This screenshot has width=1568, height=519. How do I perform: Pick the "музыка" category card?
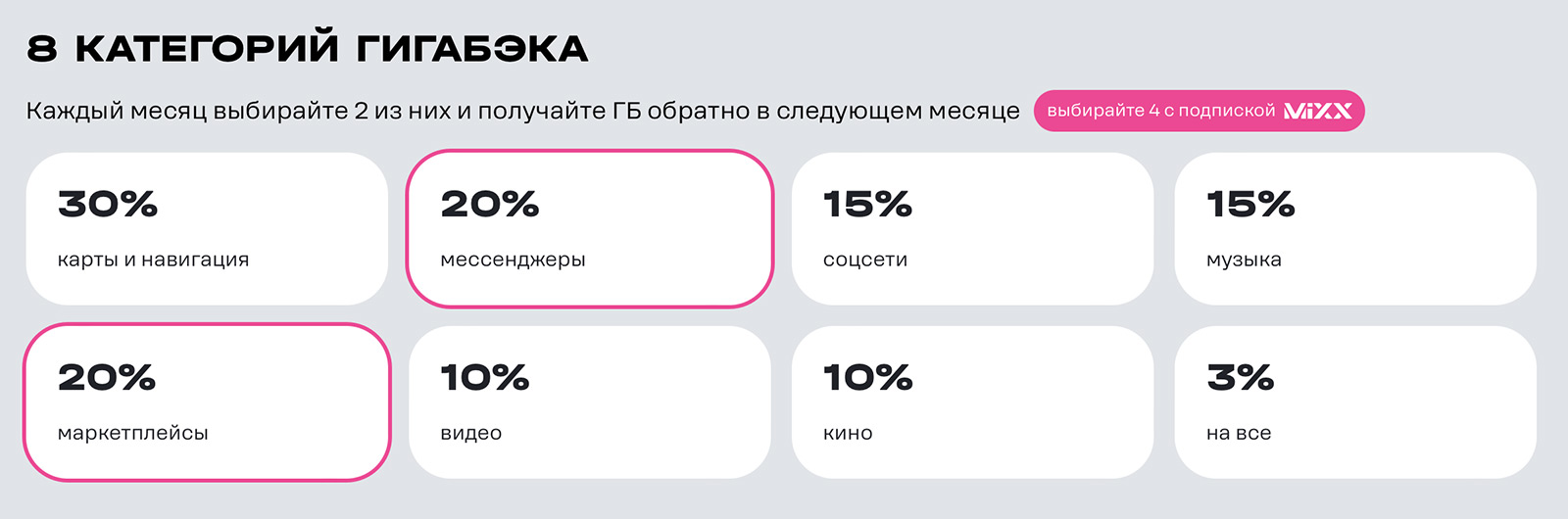tap(1355, 228)
